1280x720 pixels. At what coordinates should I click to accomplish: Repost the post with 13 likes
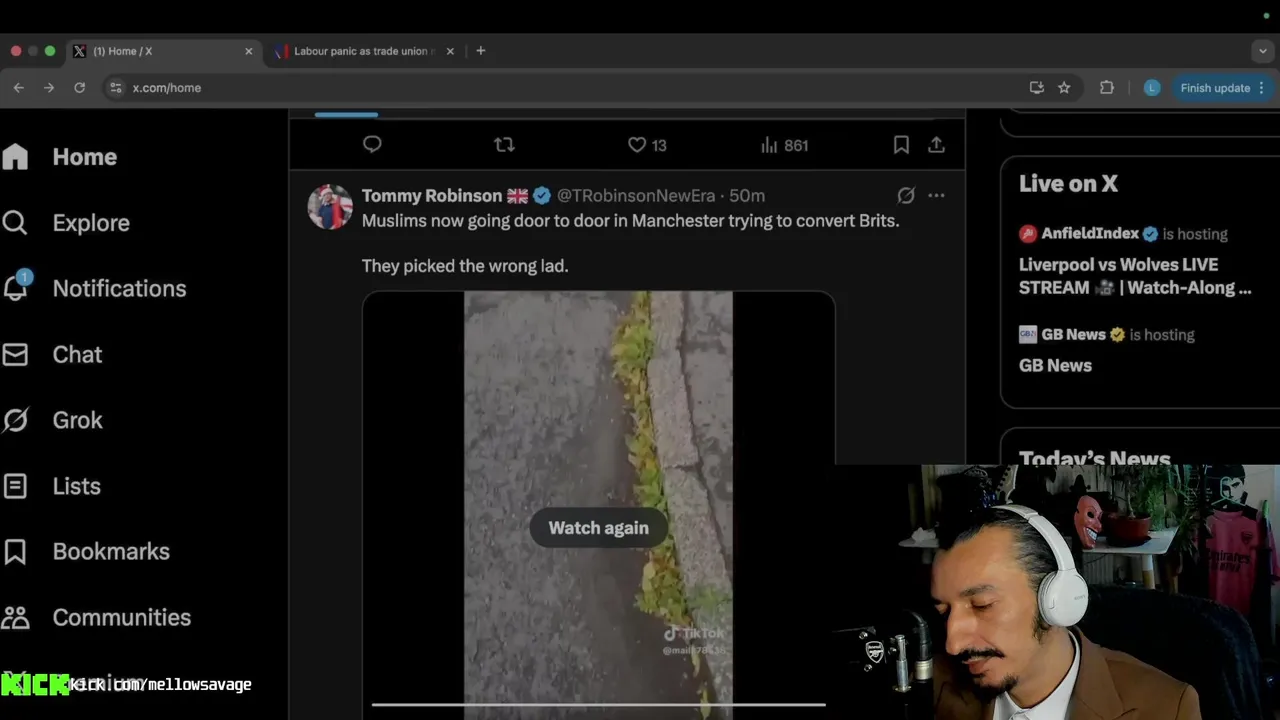coord(504,145)
